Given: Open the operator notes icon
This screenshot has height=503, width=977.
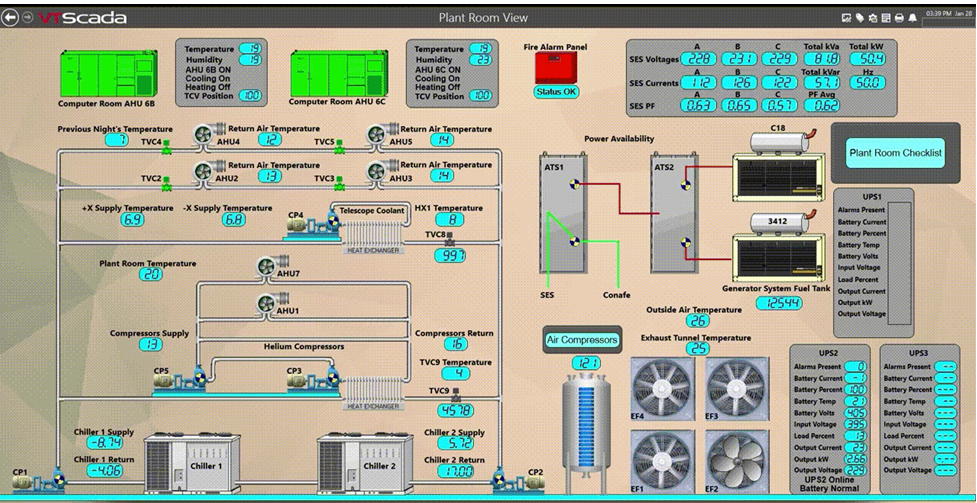Looking at the screenshot, I should (x=885, y=18).
